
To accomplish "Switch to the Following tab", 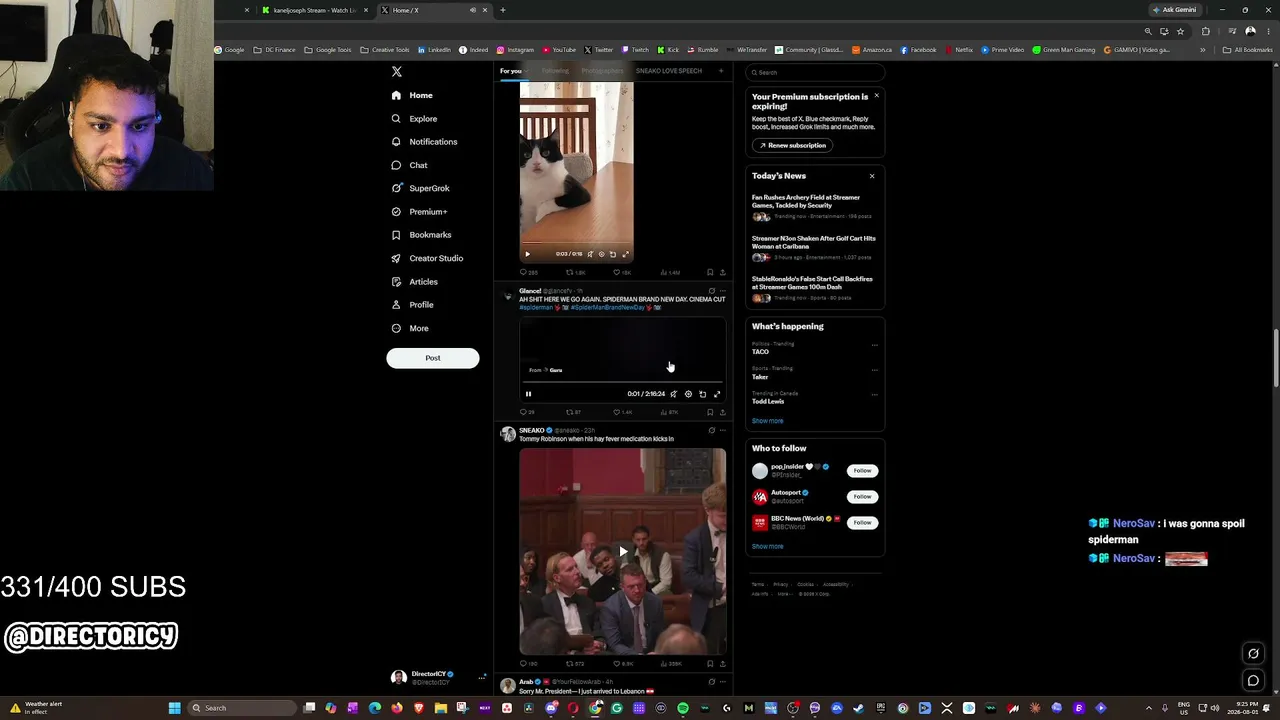I will point(555,71).
